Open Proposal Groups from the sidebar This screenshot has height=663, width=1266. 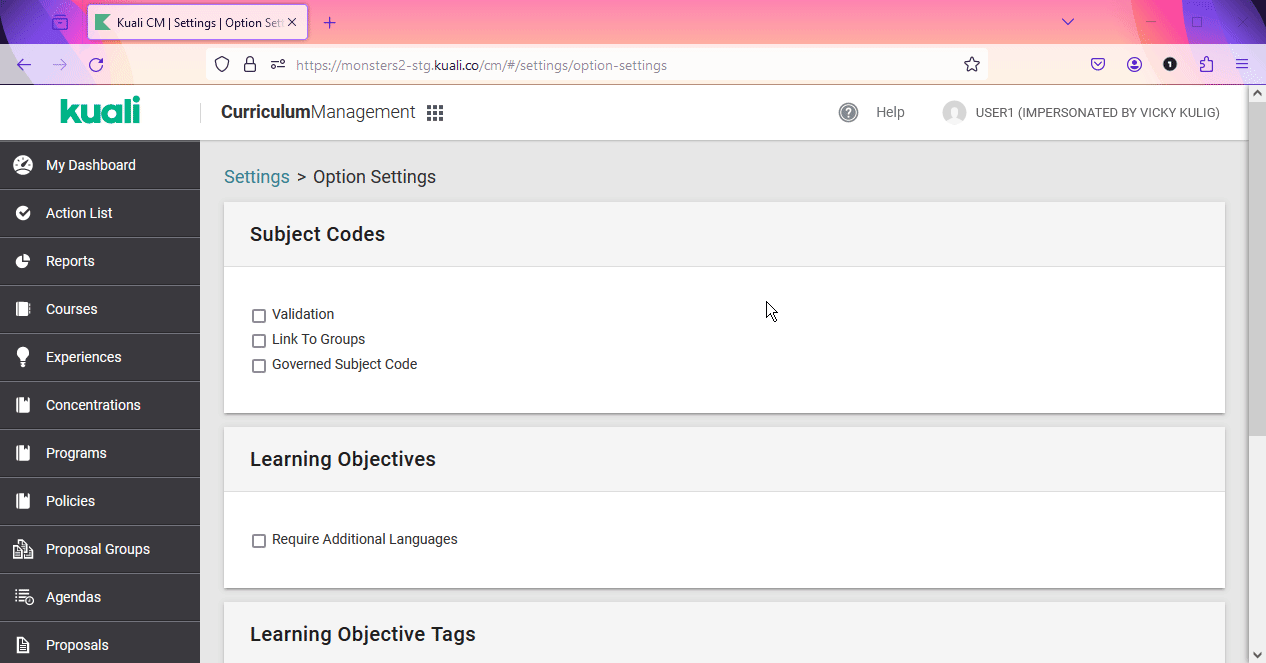[x=97, y=549]
